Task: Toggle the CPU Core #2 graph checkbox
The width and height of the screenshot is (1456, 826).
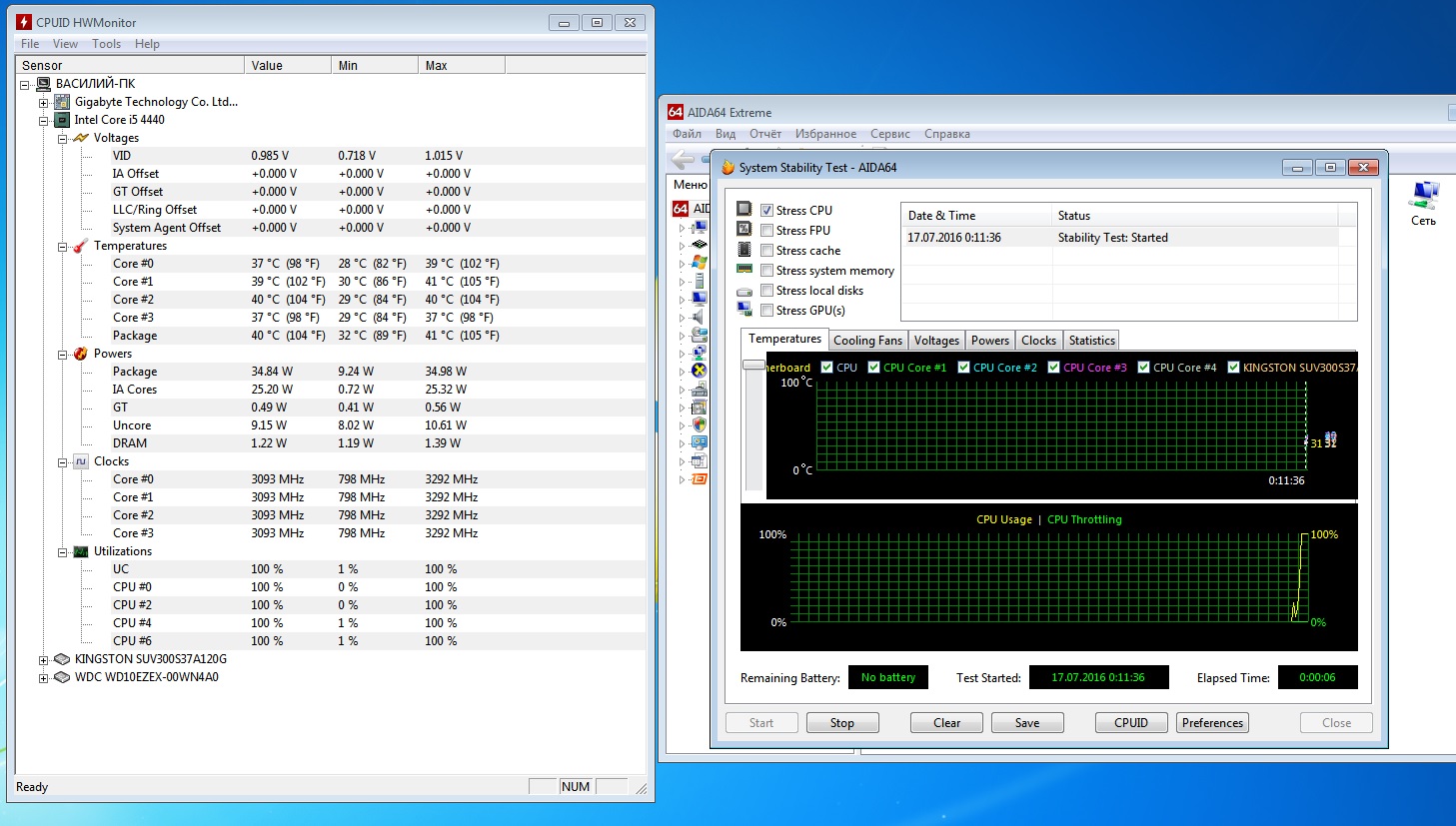Action: pyautogui.click(x=963, y=368)
